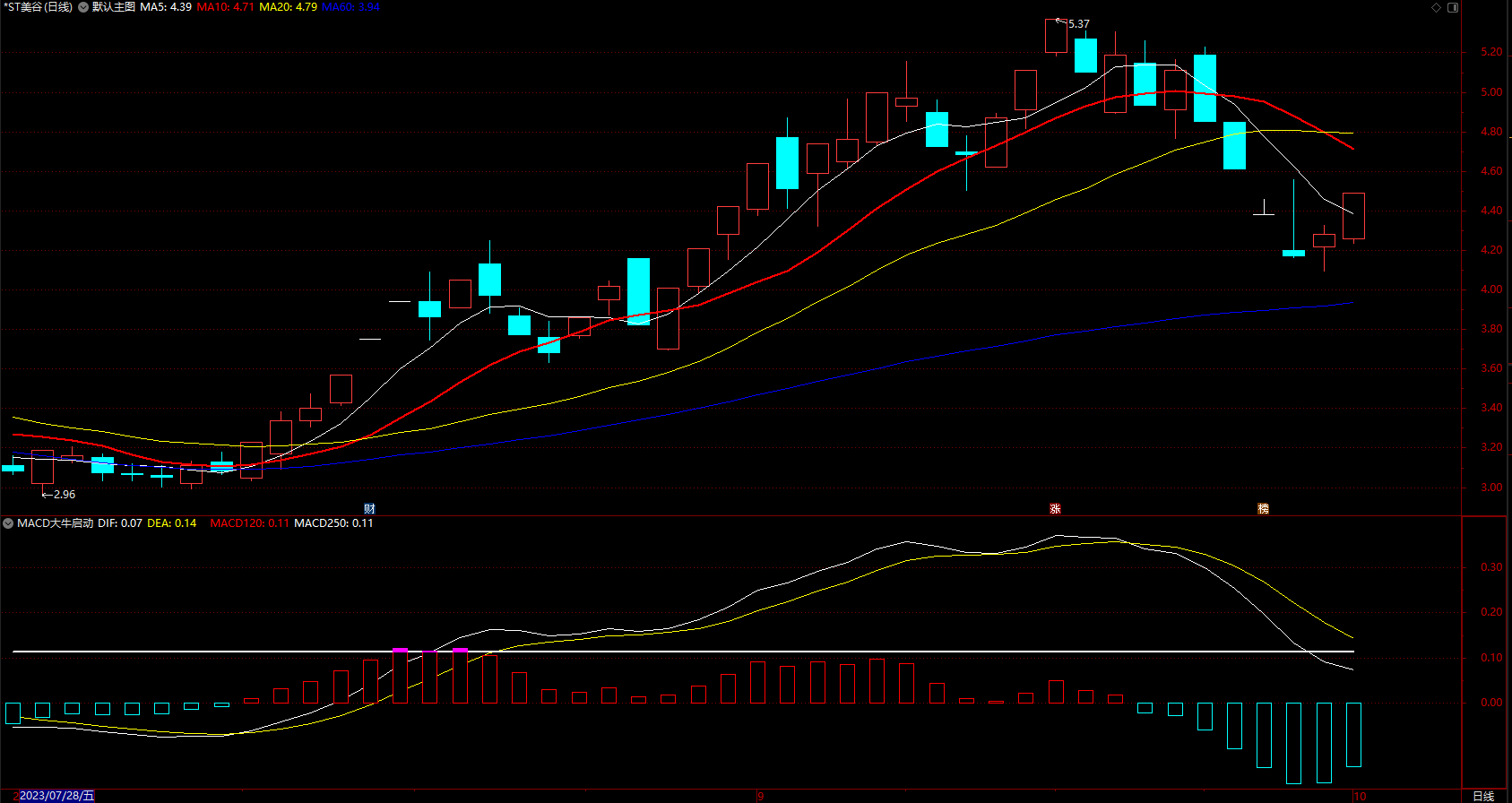1512x803 pixels.
Task: Click the DIF: 0.07 value
Action: [120, 523]
